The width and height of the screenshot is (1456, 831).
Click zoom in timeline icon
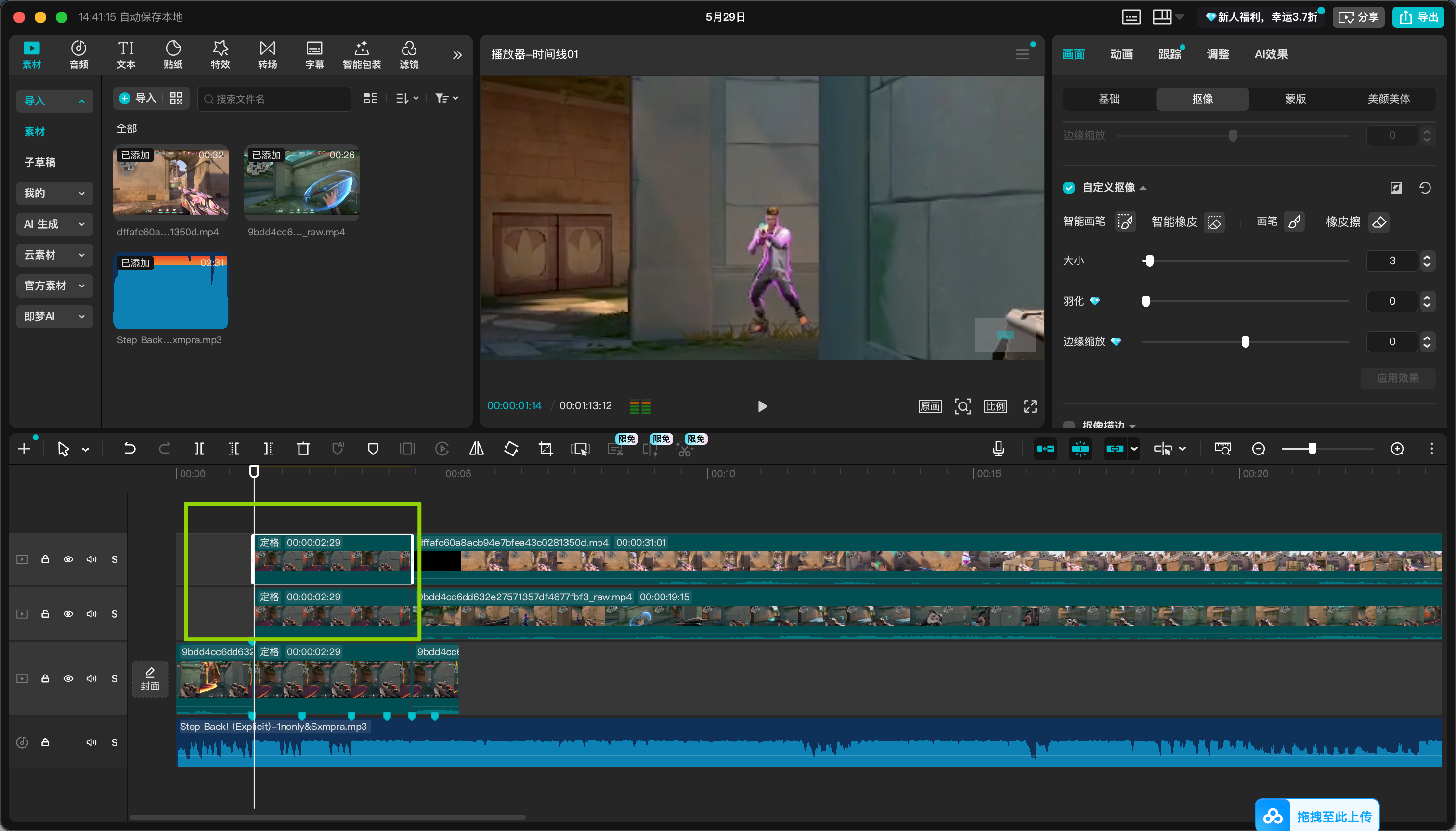1397,449
